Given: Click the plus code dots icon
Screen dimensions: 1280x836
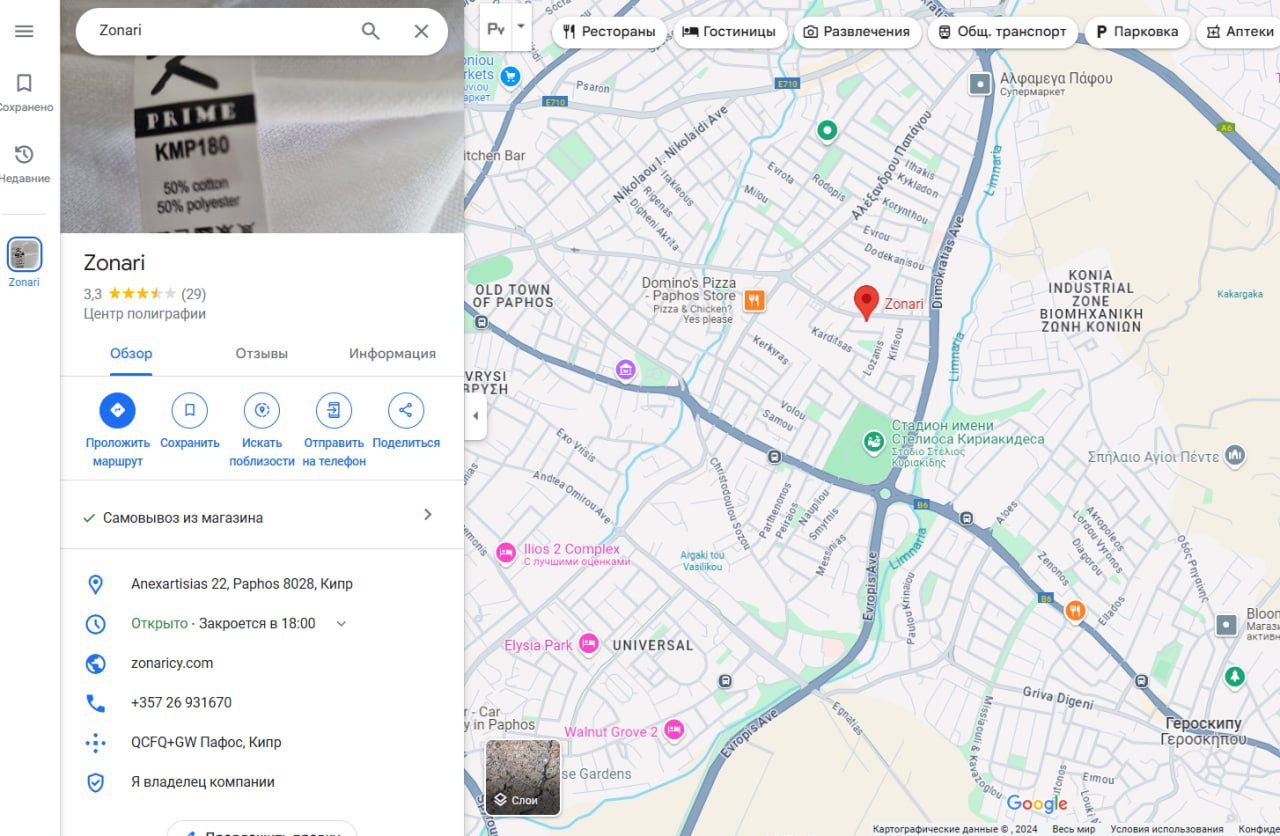Looking at the screenshot, I should pyautogui.click(x=96, y=743).
